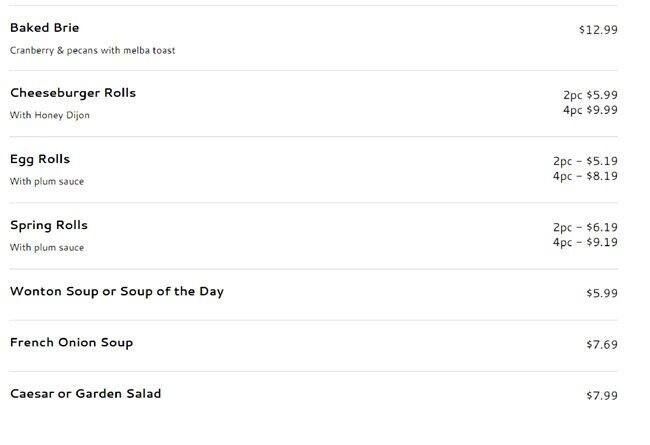Image resolution: width=650 pixels, height=445 pixels.
Task: Click the Baked Brie menu item title
Action: coord(44,28)
